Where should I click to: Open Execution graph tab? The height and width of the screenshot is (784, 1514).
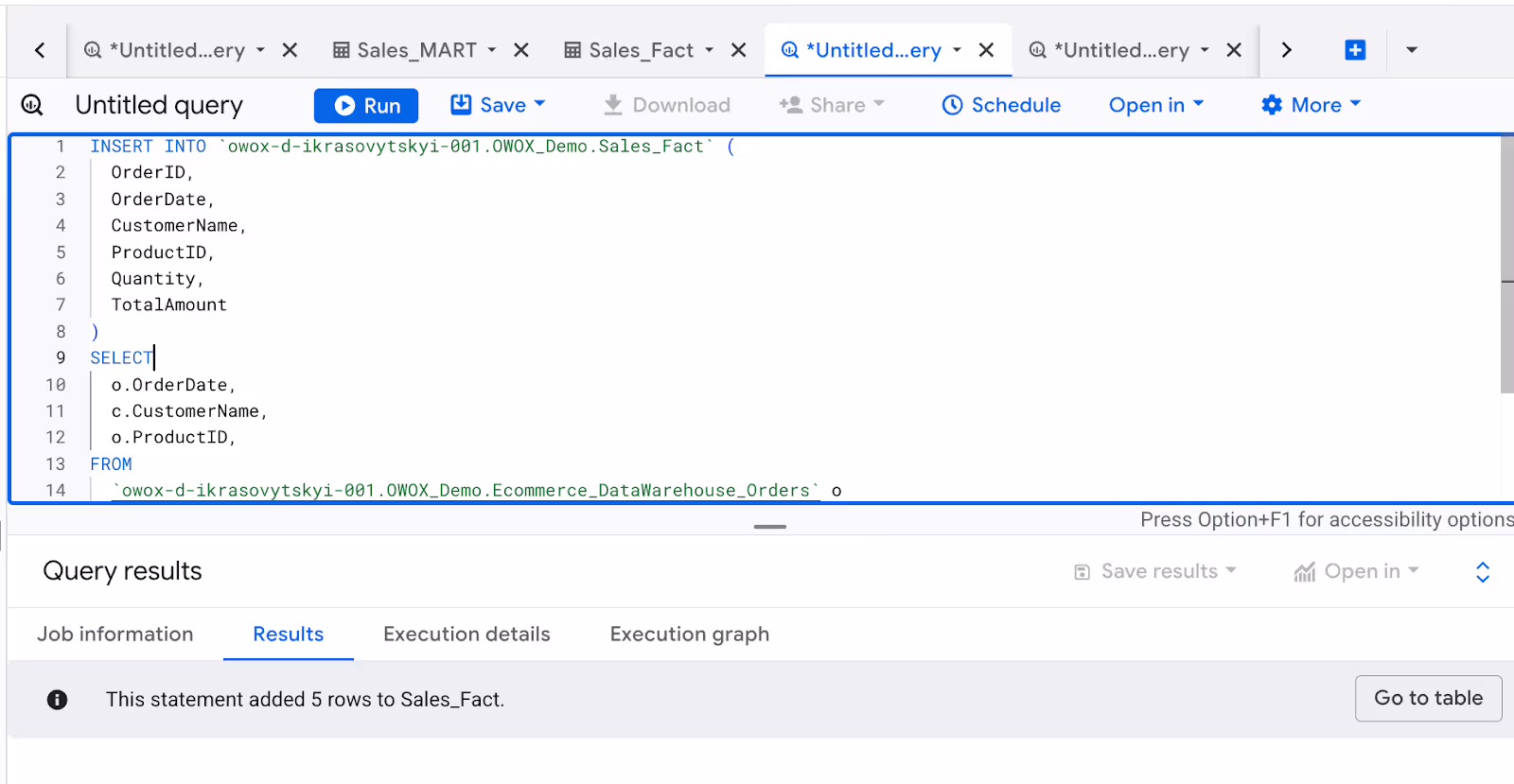690,635
